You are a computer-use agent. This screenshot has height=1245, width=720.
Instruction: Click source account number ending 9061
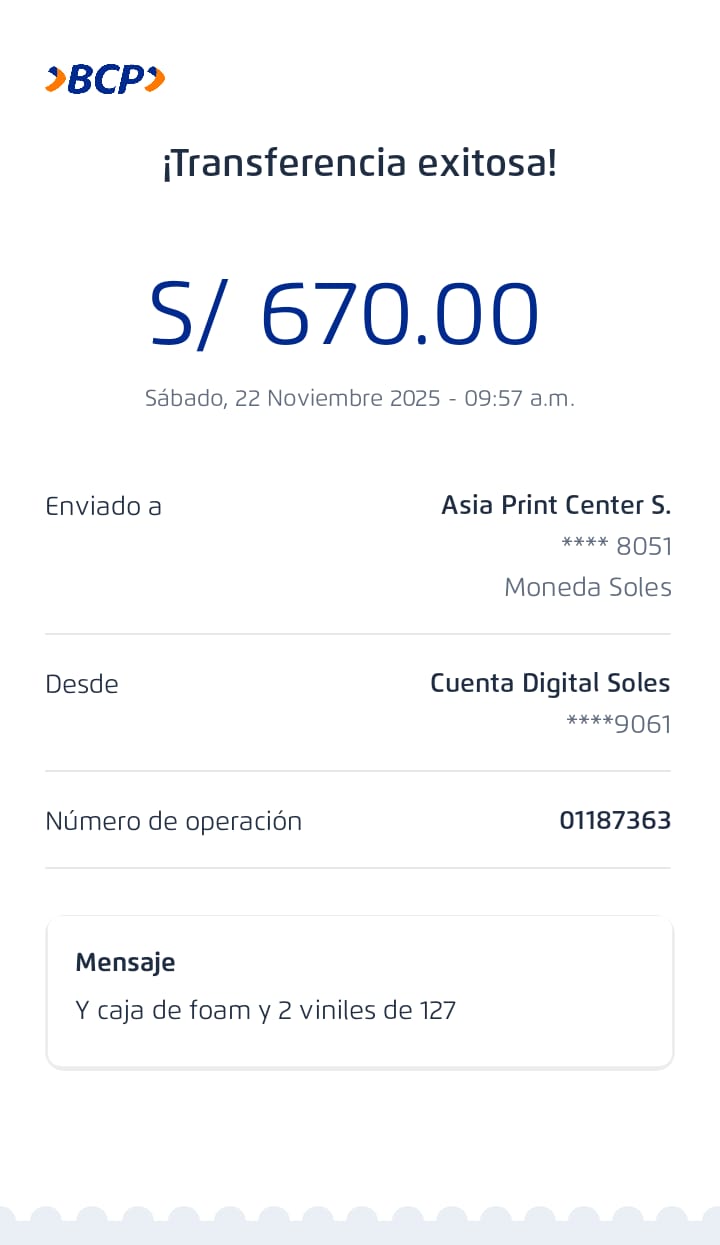(619, 724)
